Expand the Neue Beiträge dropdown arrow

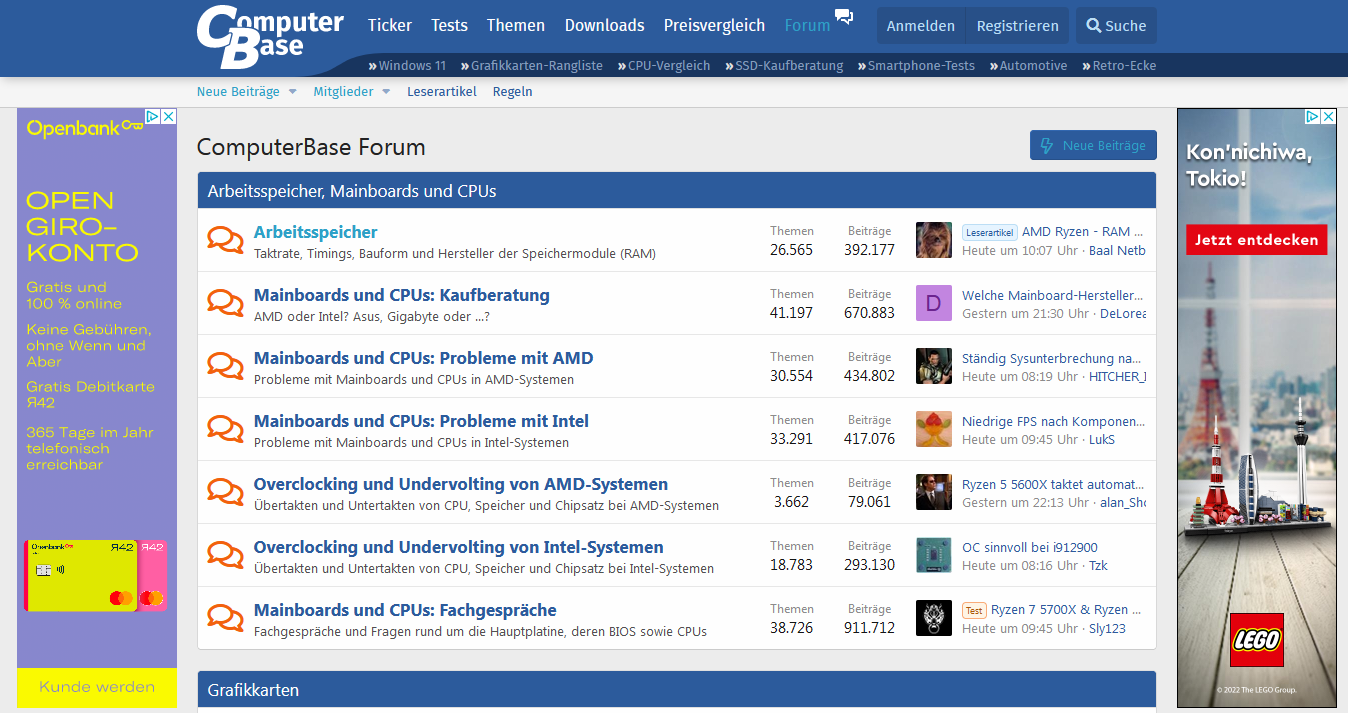(x=293, y=92)
